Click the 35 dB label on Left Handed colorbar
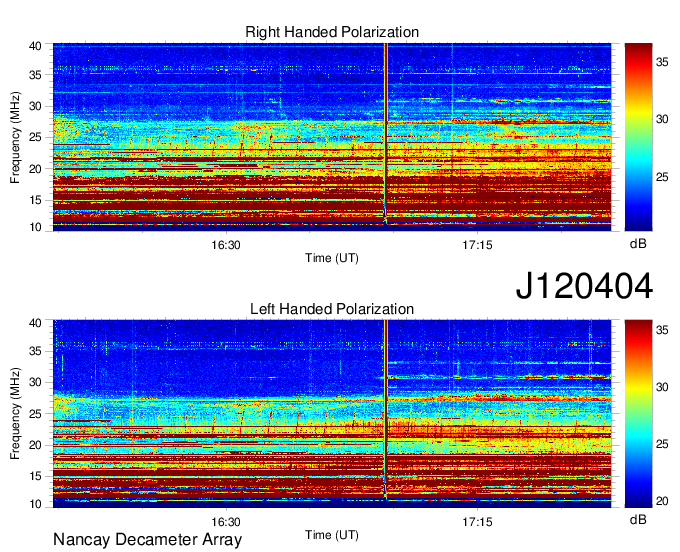The image size is (680, 552). (662, 330)
